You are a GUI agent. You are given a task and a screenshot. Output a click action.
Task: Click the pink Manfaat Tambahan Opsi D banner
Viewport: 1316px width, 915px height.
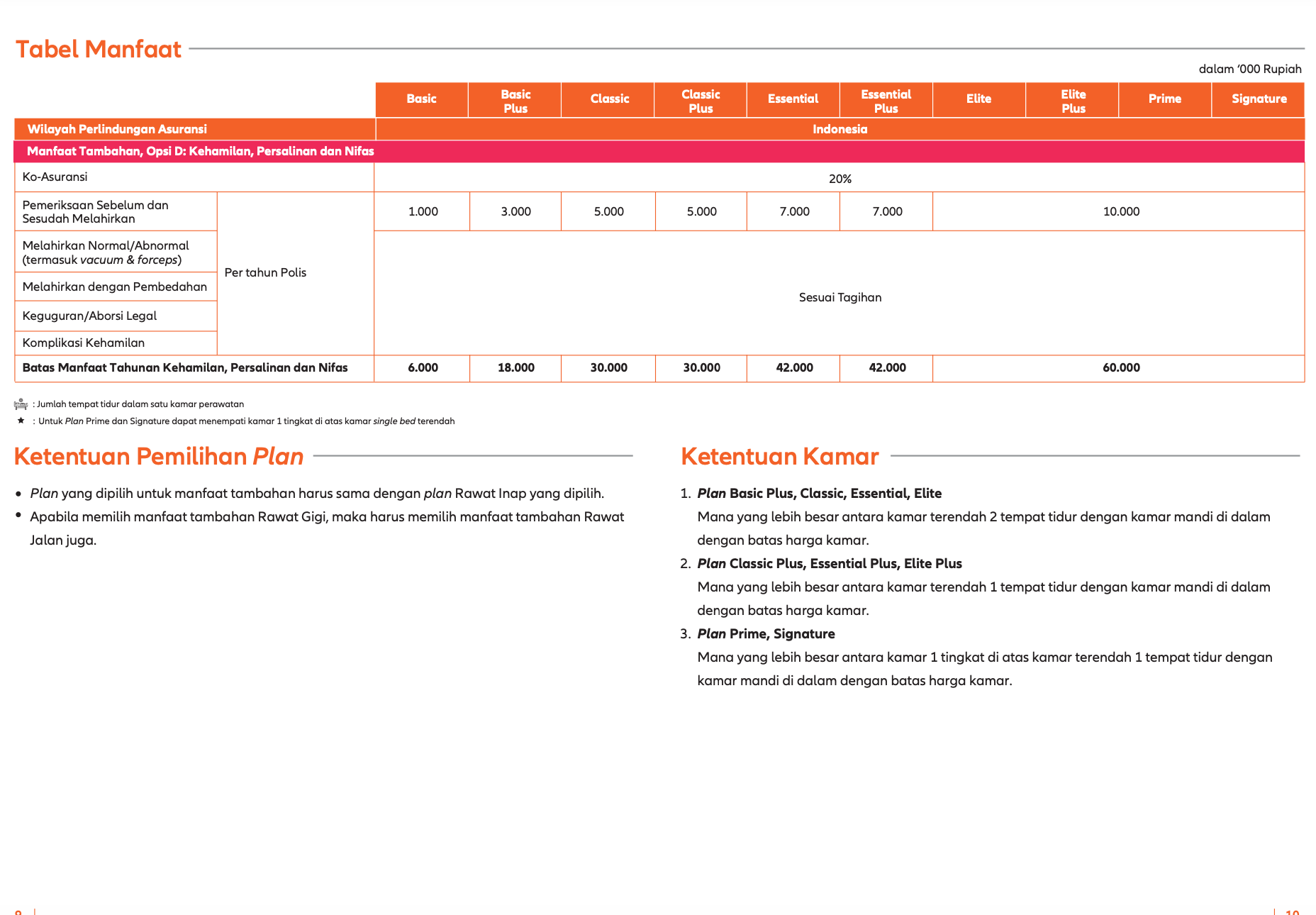coord(201,151)
